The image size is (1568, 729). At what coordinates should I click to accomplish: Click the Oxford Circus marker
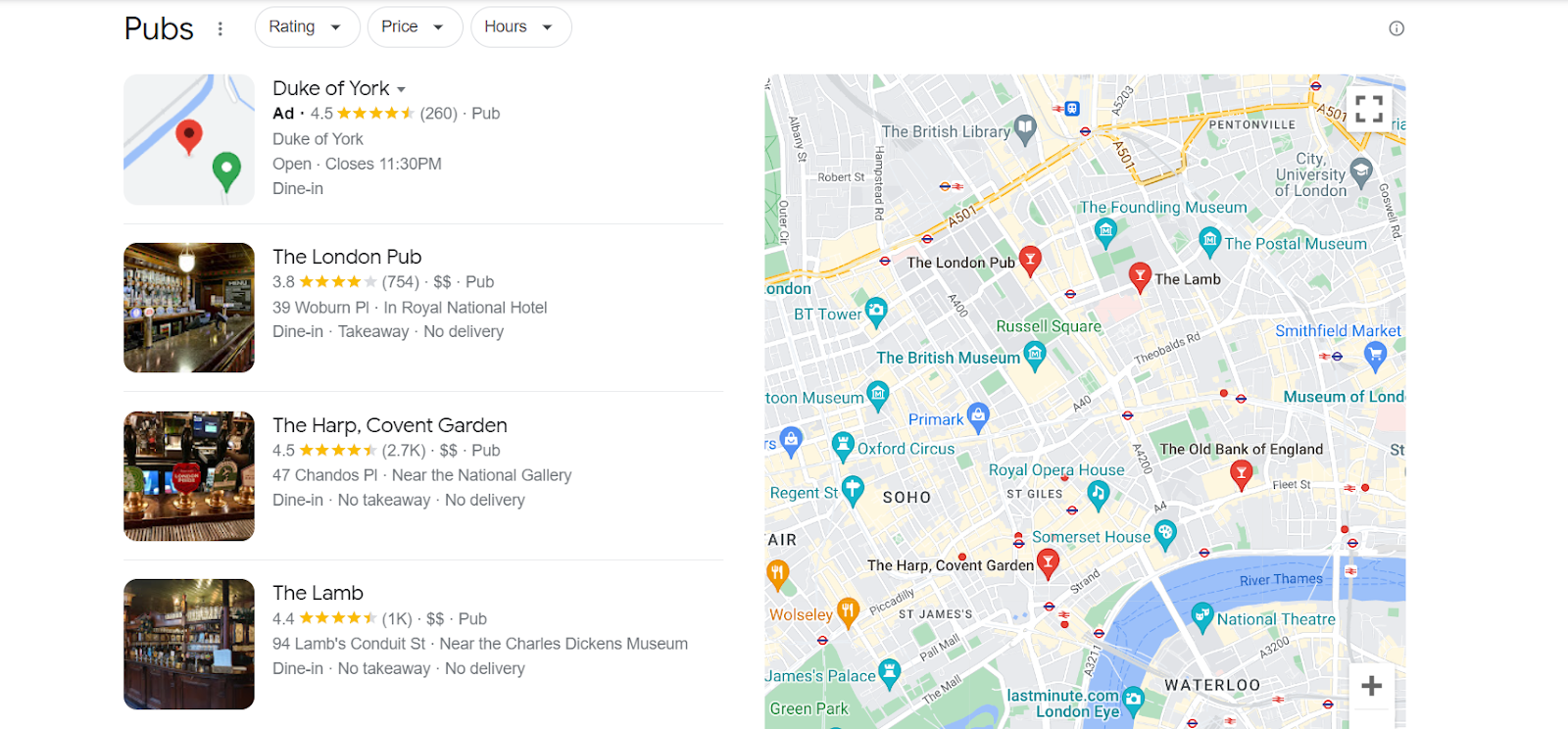coord(843,447)
